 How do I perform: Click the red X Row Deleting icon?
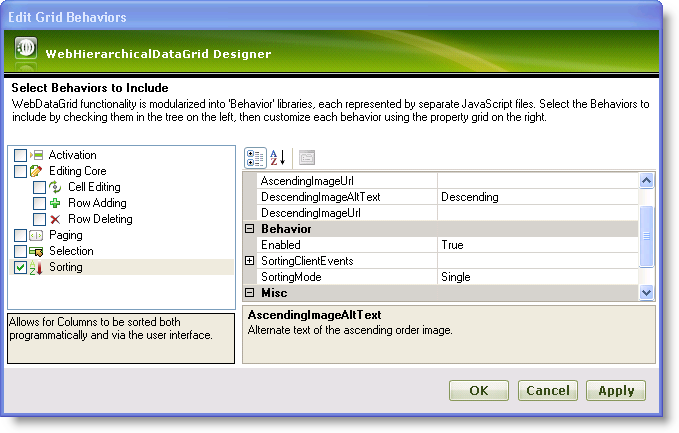tap(56, 219)
